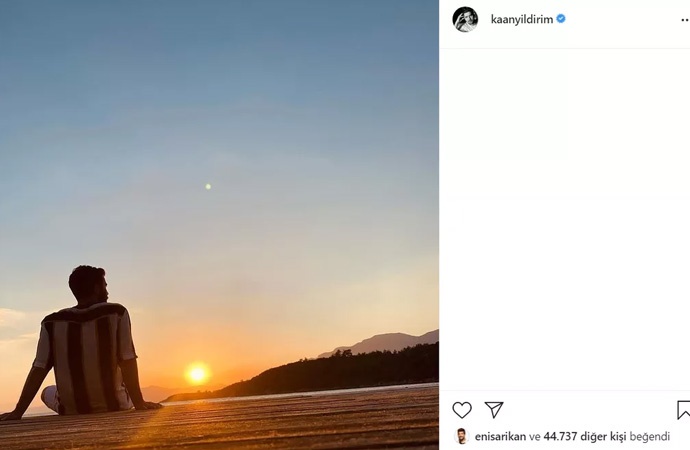Click the blue verified badge
This screenshot has height=450, width=690.
561,19
